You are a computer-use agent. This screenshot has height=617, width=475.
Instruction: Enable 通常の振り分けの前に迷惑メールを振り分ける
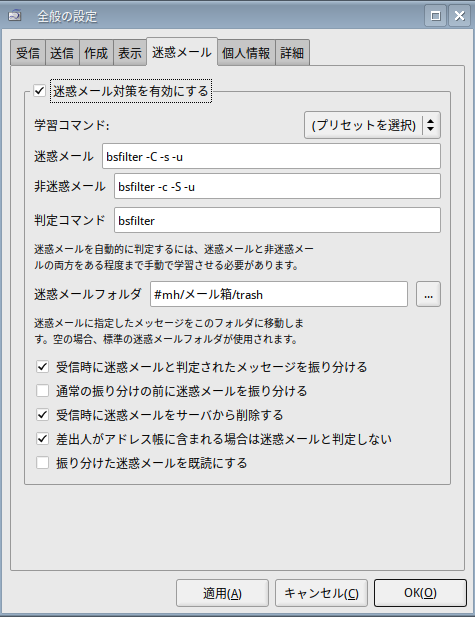point(43,391)
